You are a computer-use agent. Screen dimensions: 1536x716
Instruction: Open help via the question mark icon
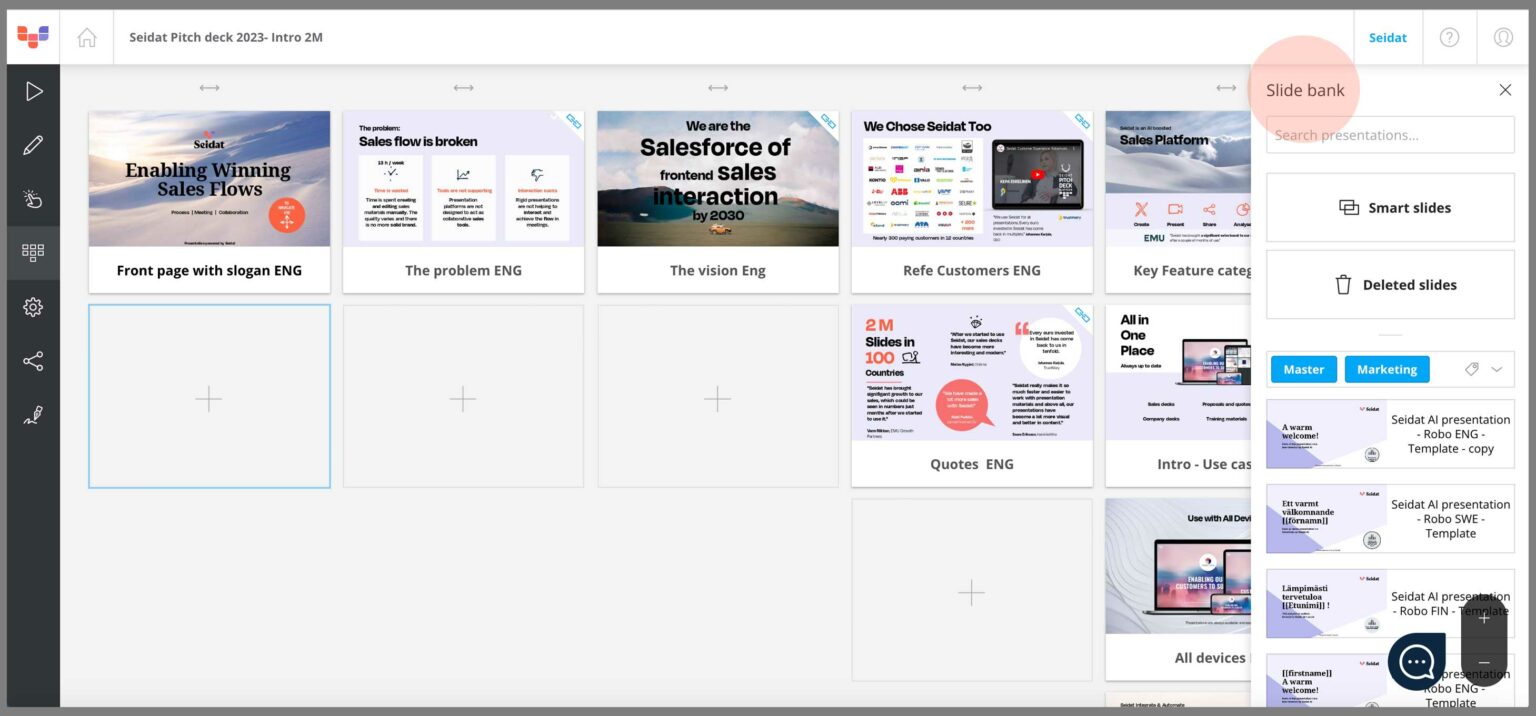pyautogui.click(x=1449, y=37)
